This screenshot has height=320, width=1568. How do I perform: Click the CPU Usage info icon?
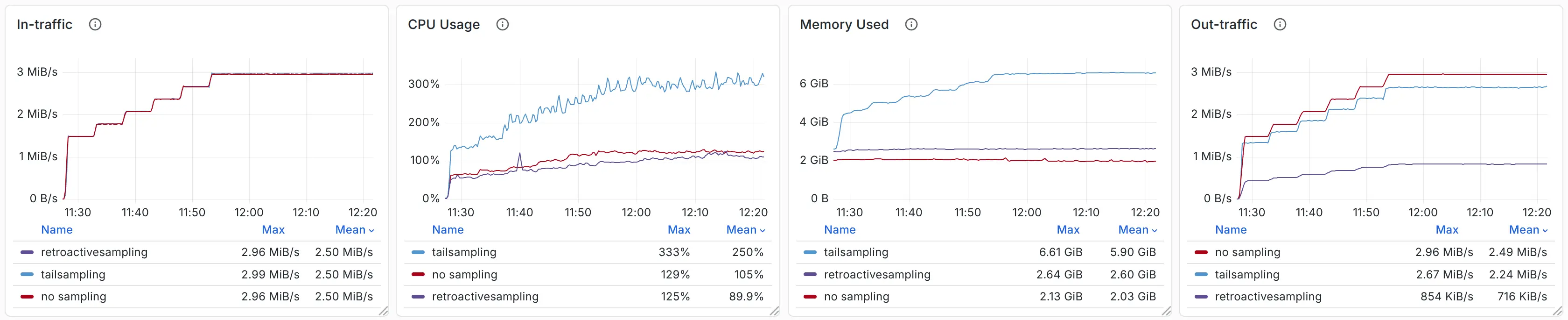(502, 24)
